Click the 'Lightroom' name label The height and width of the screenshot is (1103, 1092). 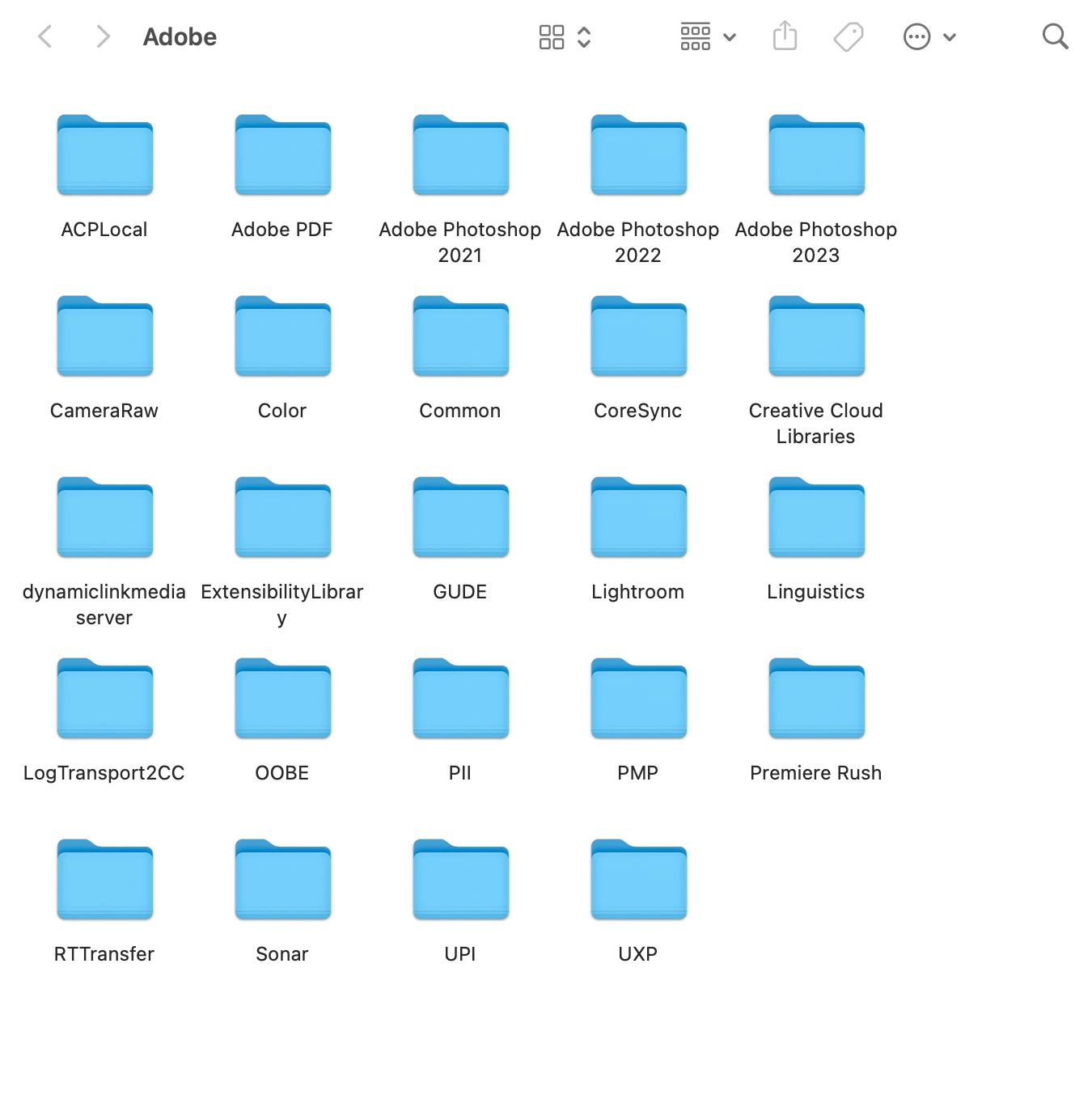[x=638, y=593]
